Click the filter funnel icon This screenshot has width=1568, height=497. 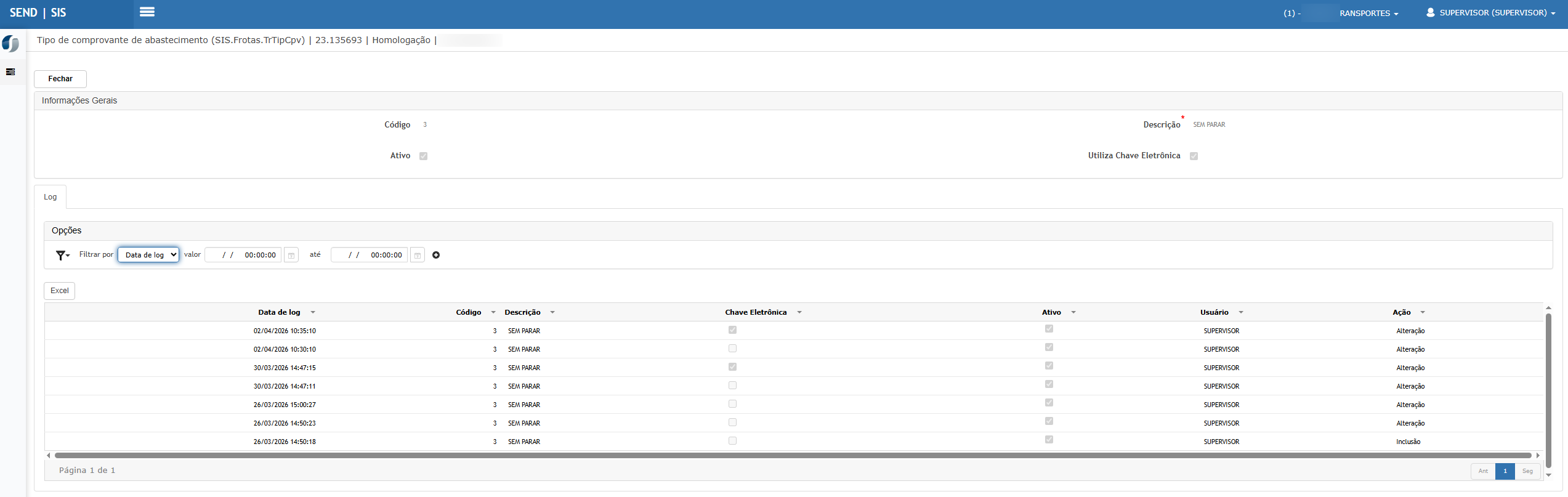[x=62, y=255]
